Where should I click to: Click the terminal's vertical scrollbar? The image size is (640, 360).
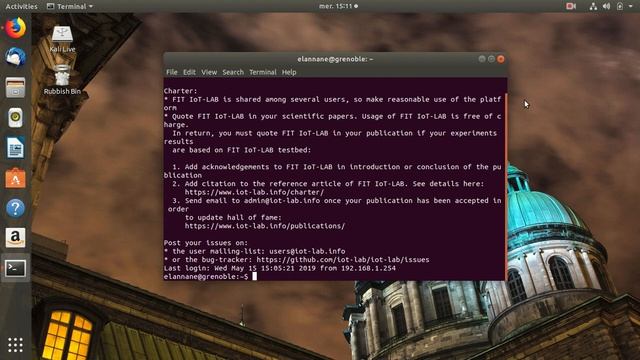[506, 187]
